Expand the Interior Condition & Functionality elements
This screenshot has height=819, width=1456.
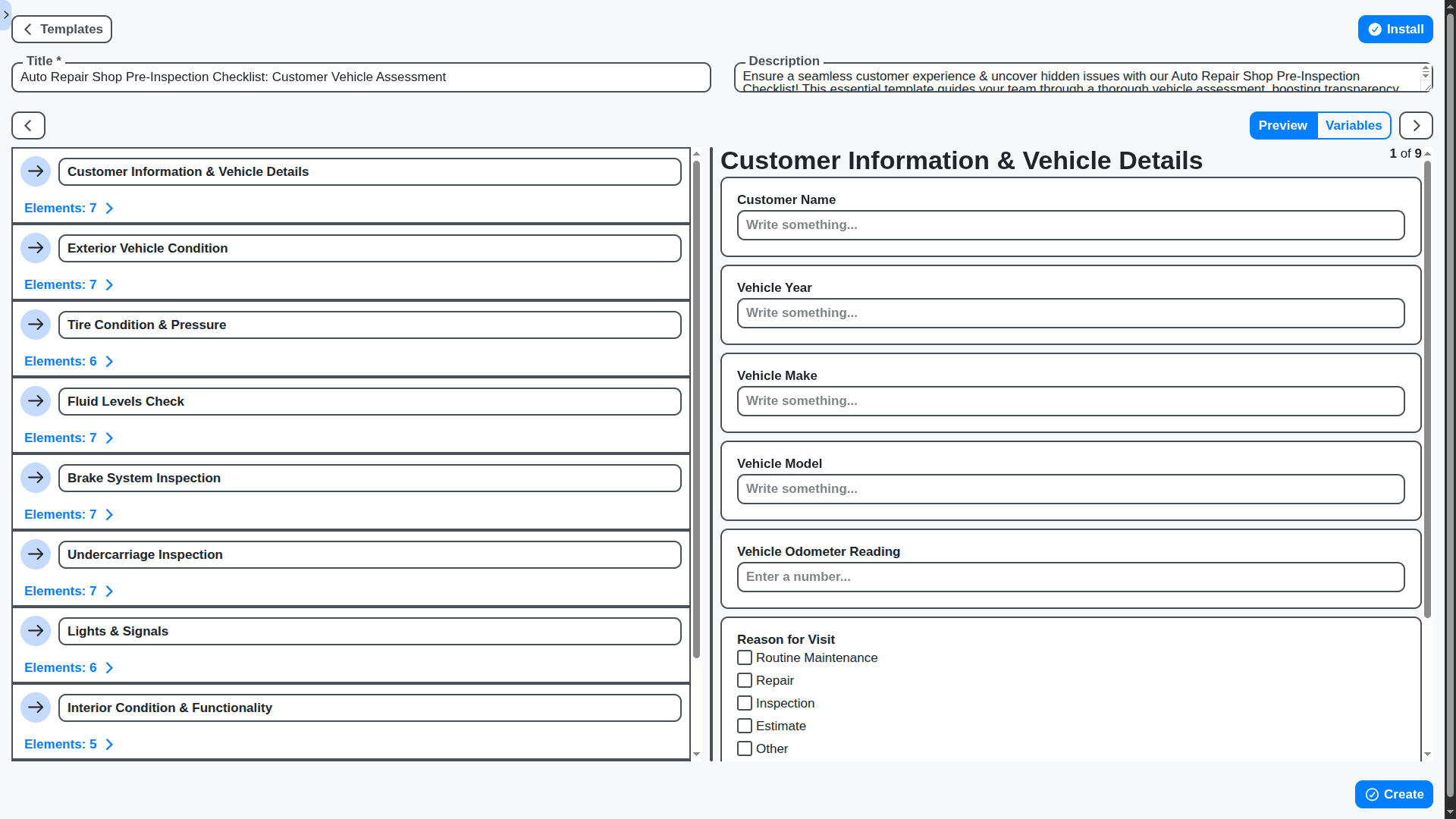pos(68,744)
